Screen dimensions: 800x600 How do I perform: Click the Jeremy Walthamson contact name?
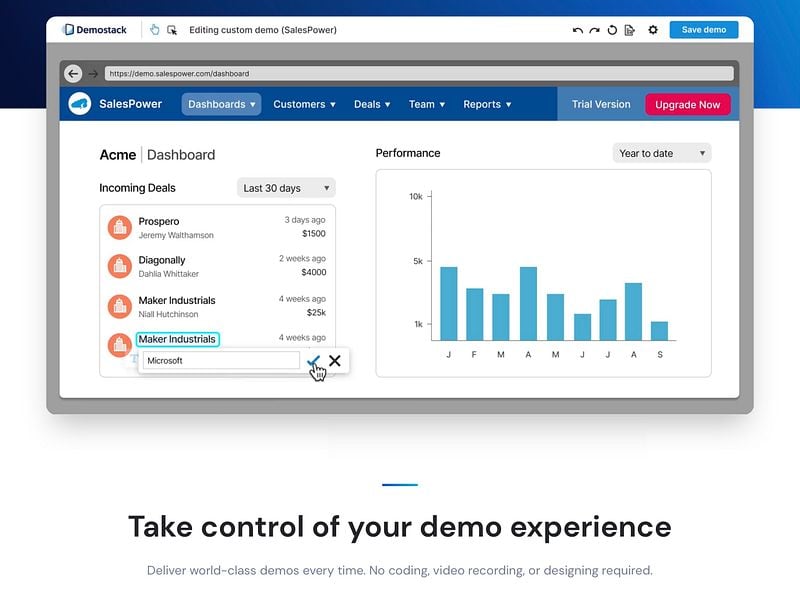point(176,235)
